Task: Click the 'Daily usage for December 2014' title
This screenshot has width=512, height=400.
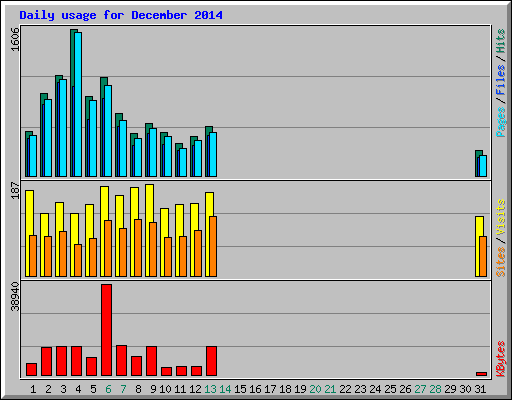Action: (x=121, y=15)
